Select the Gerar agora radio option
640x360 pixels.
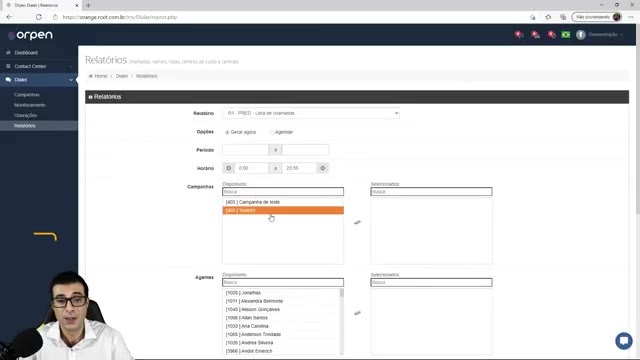tap(227, 132)
